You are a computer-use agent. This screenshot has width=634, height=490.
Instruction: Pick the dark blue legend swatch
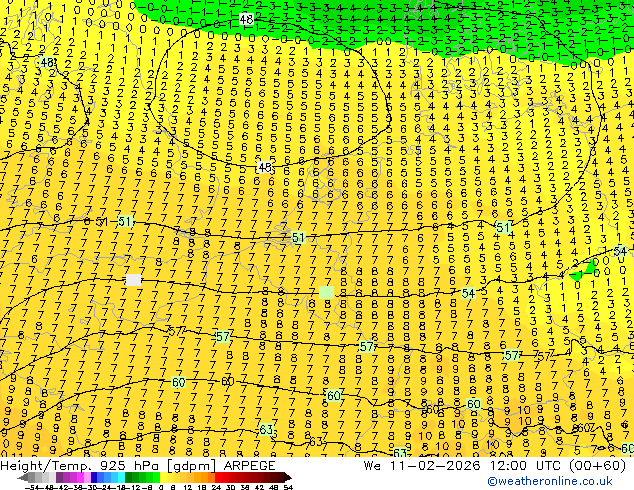point(94,477)
